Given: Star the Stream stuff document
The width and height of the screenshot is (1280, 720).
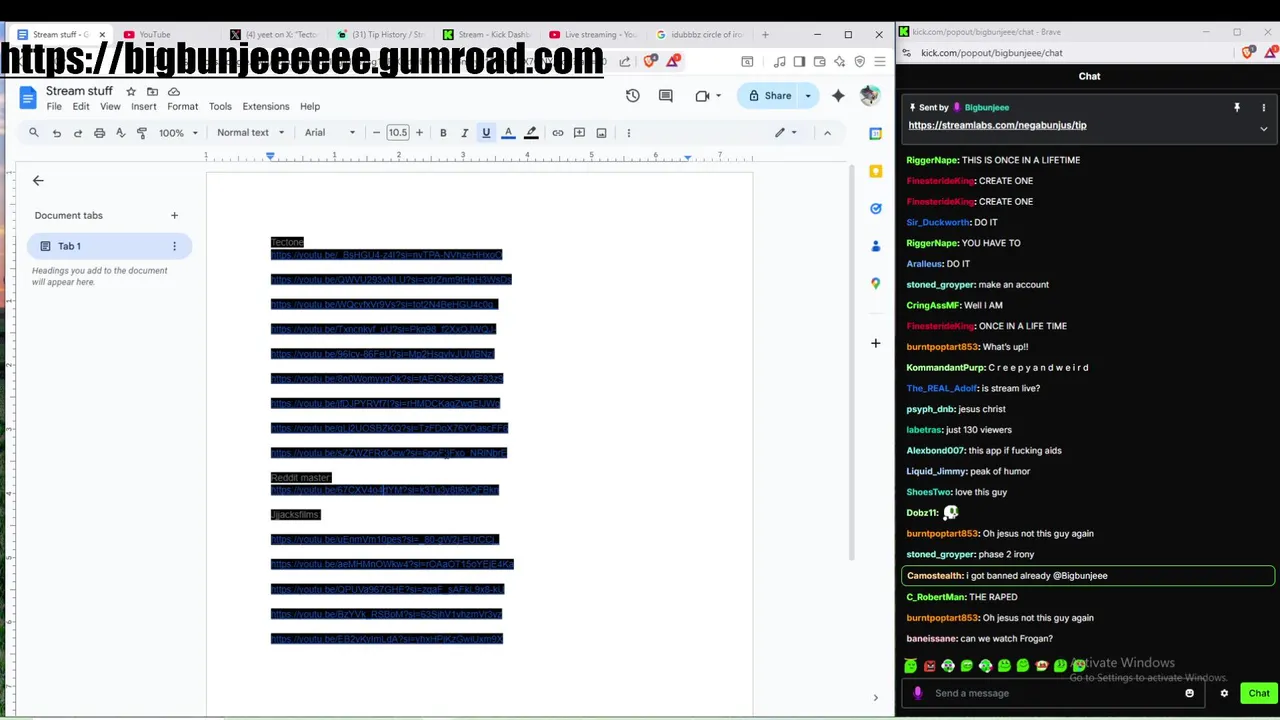Looking at the screenshot, I should [130, 92].
